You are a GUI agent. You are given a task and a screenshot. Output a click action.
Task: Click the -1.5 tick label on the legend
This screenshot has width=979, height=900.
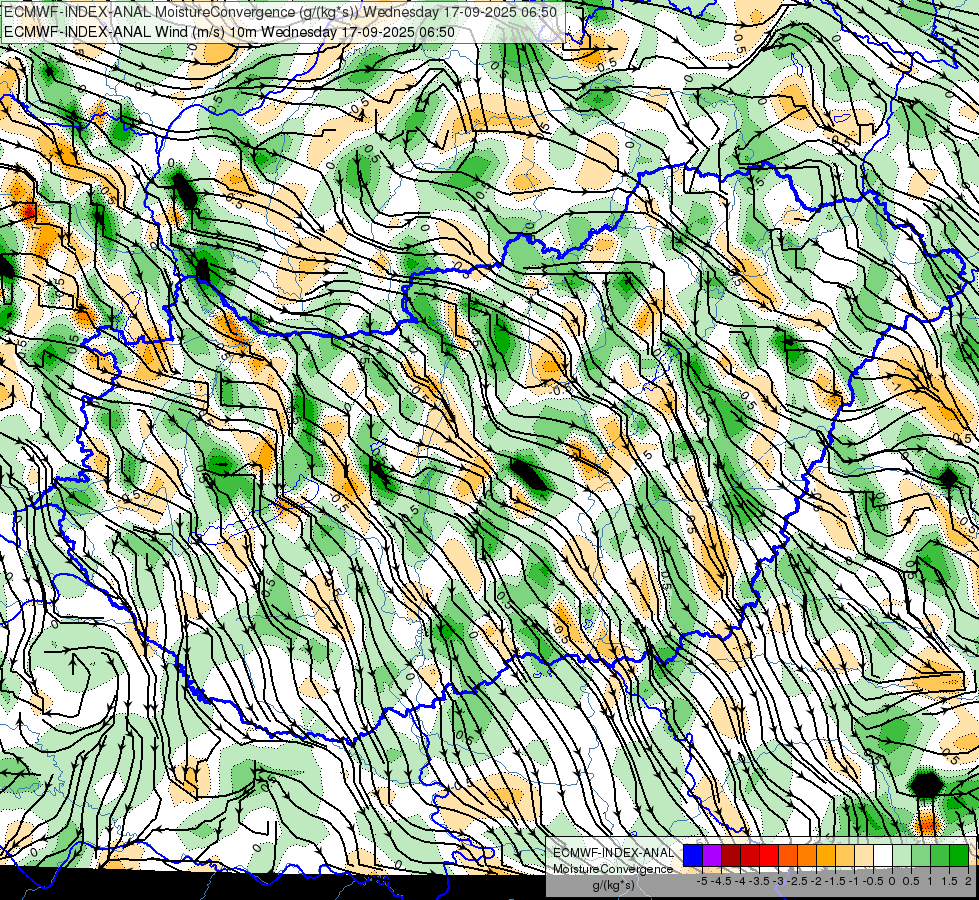click(835, 881)
